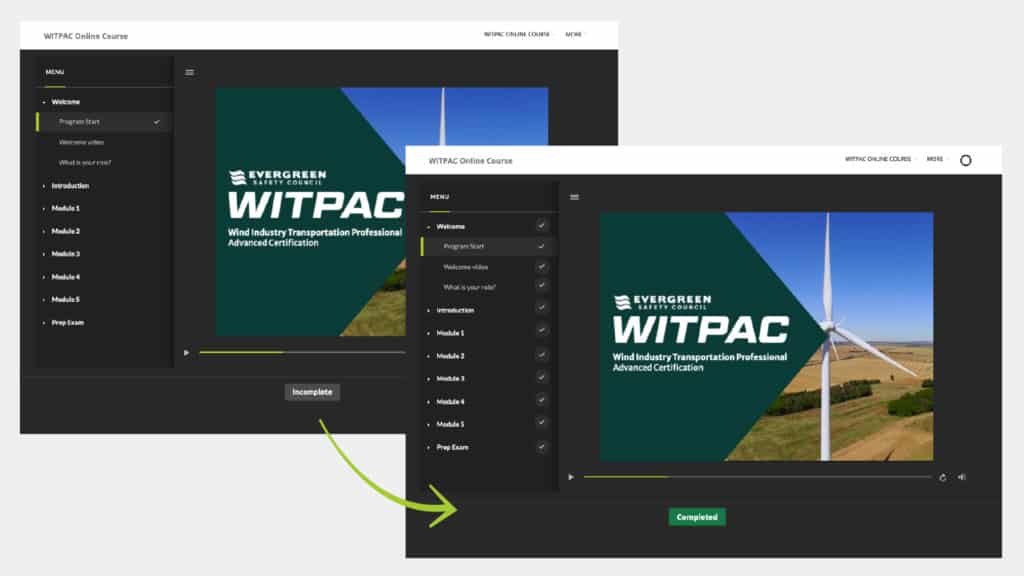
Task: Open MENU tab in back window
Action: [55, 72]
